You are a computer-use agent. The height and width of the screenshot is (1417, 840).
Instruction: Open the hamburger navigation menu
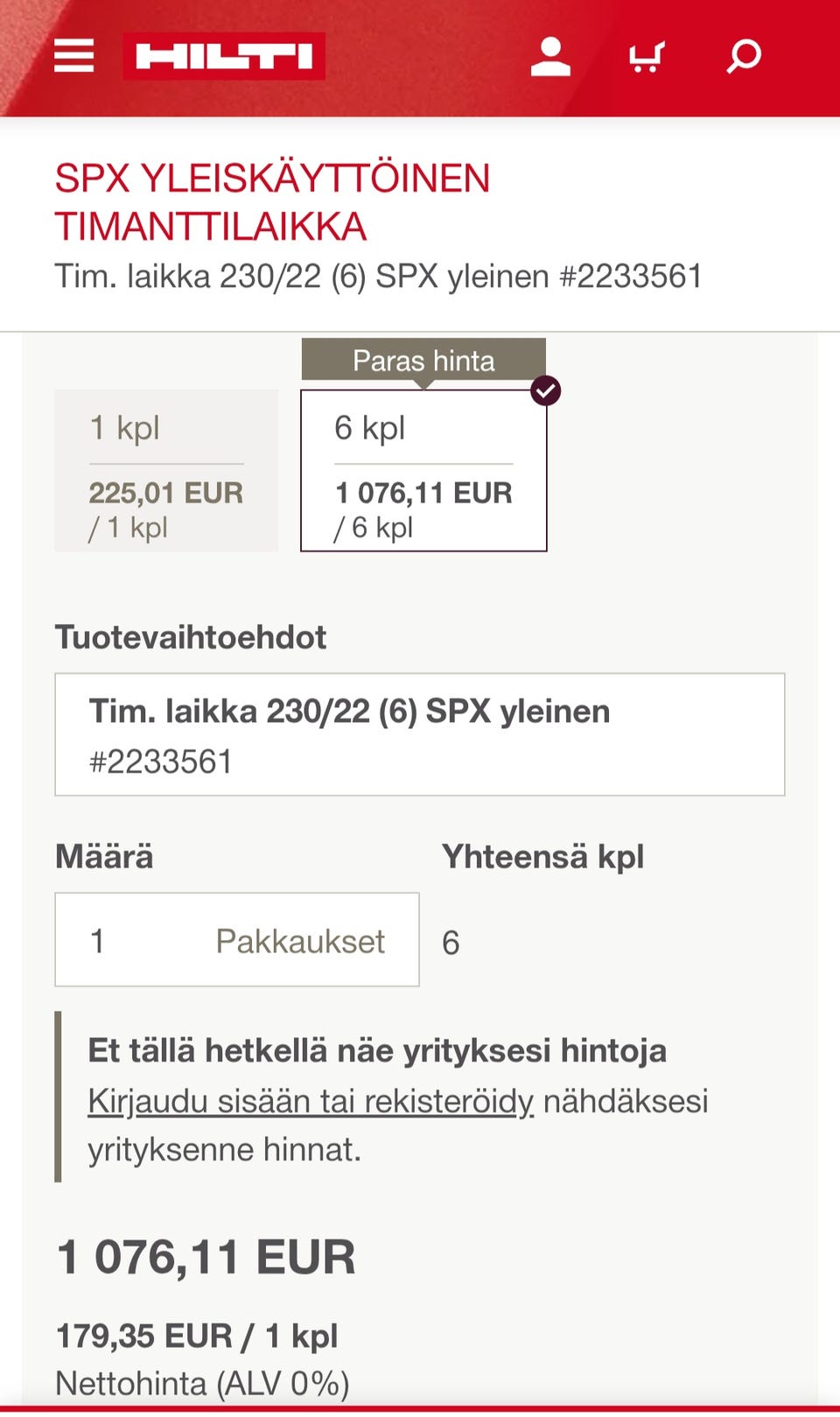coord(73,56)
